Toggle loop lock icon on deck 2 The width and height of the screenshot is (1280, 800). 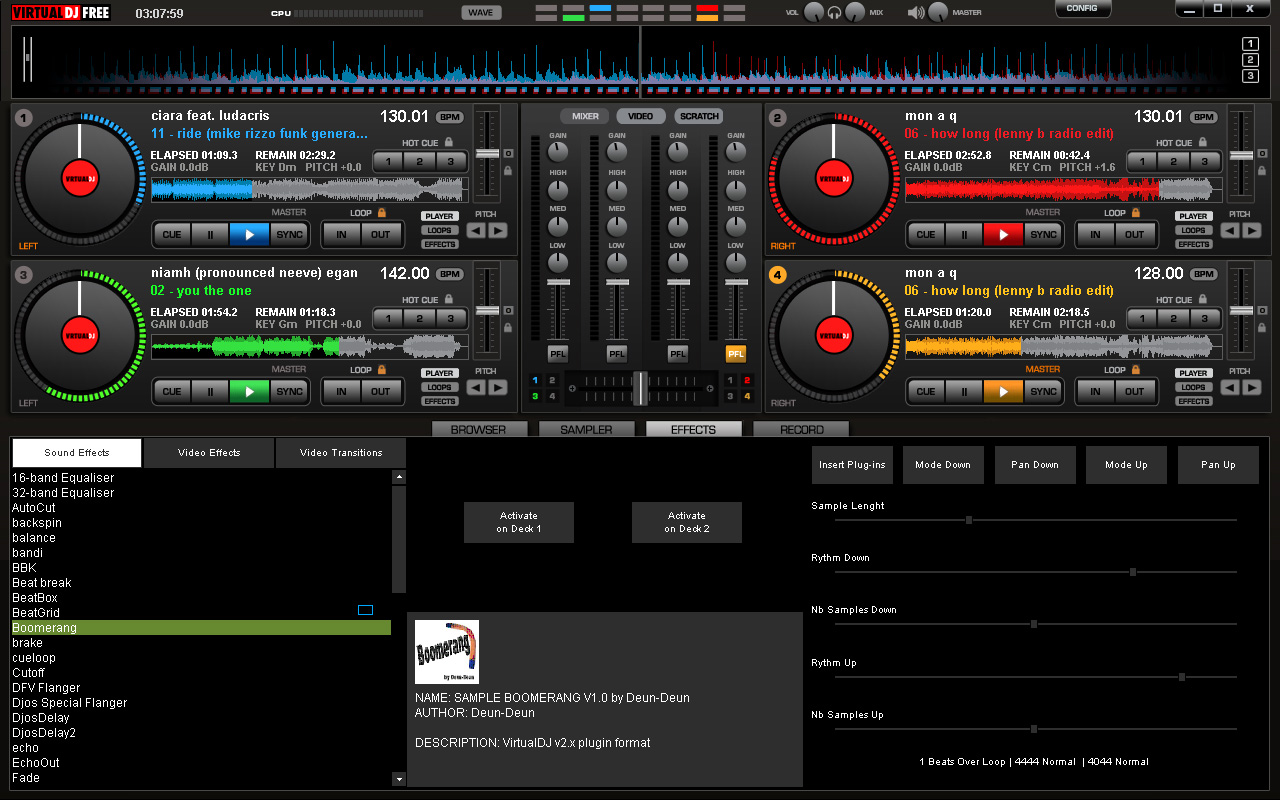pyautogui.click(x=1136, y=213)
